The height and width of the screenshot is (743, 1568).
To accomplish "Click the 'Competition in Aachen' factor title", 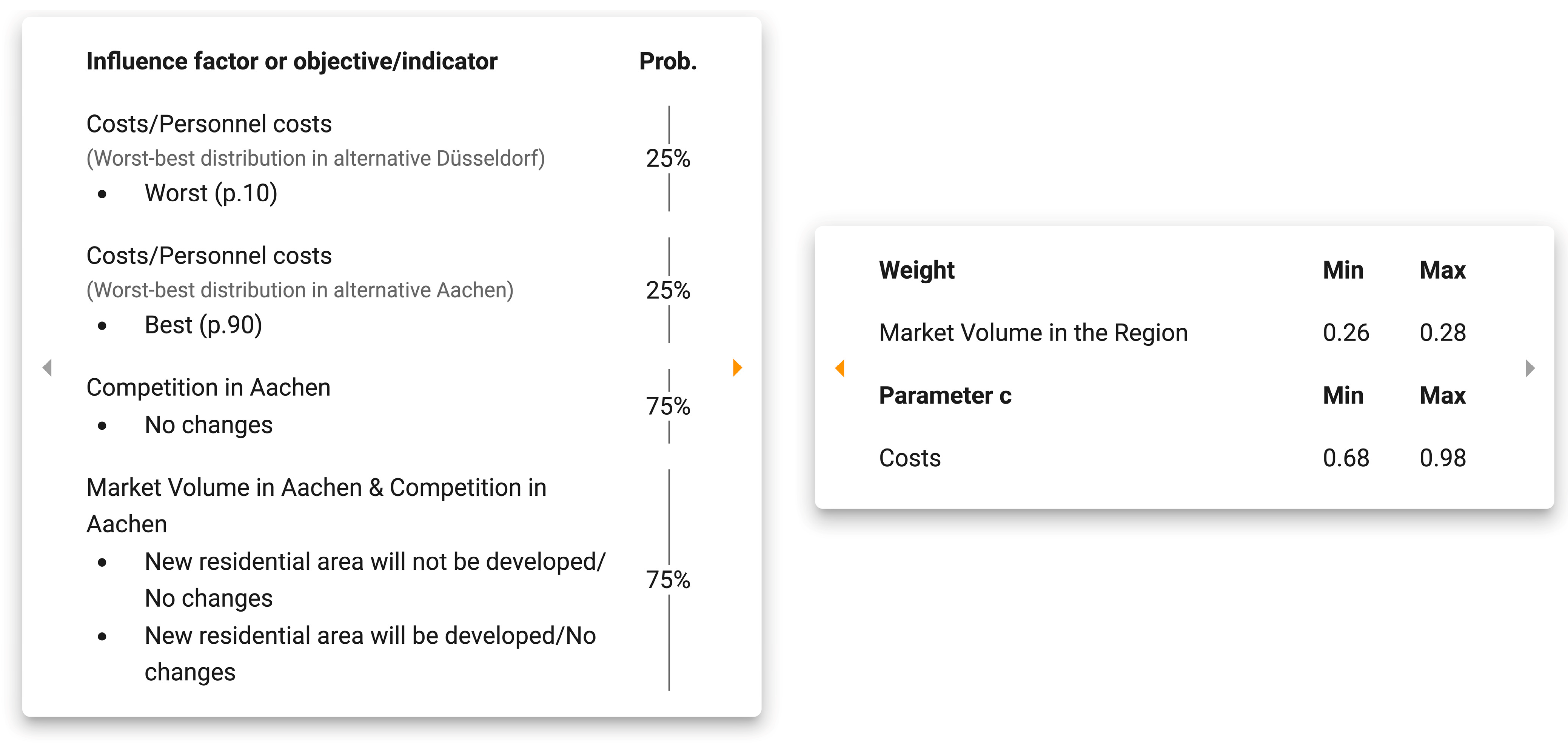I will (x=208, y=387).
